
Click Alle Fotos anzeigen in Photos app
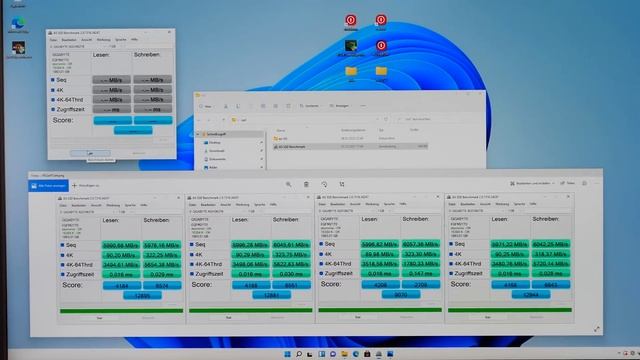[48, 186]
